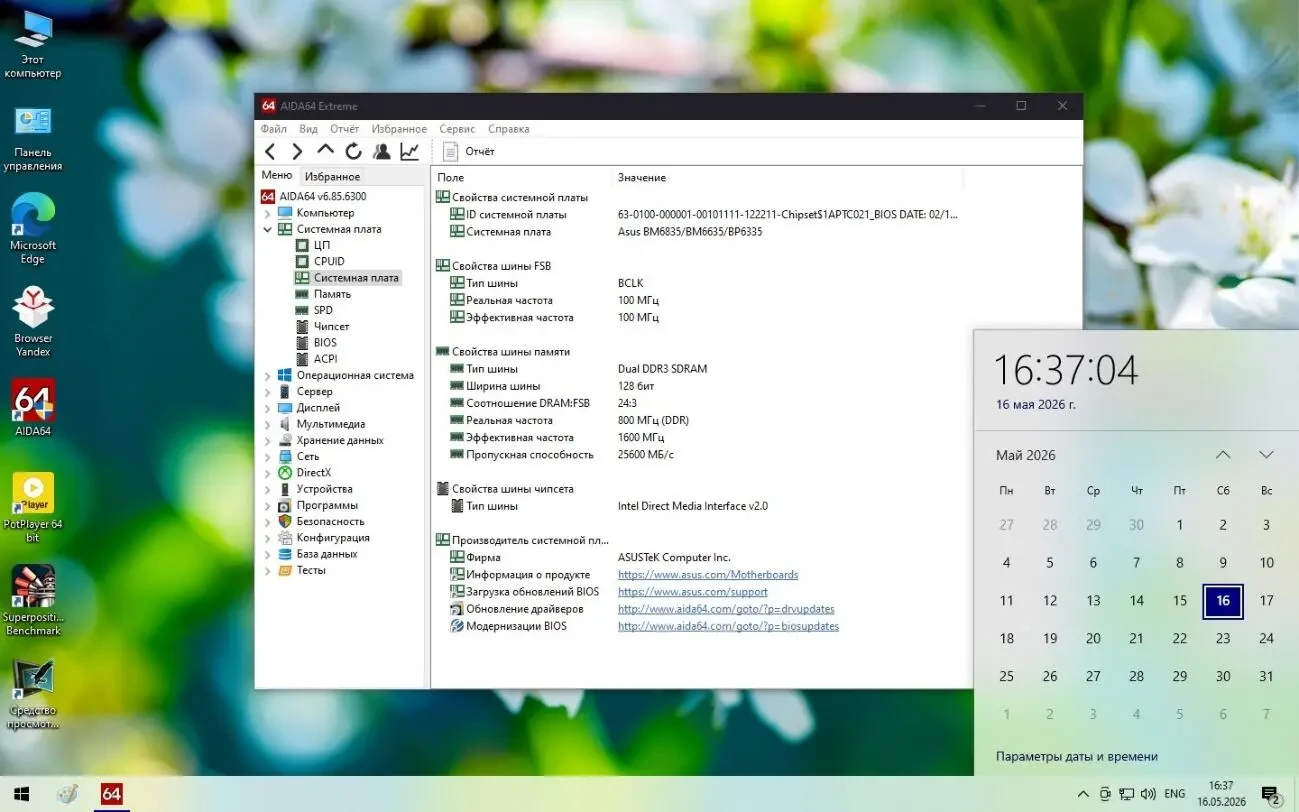Select Superposition Benchmark desktop shortcut

tap(33, 601)
